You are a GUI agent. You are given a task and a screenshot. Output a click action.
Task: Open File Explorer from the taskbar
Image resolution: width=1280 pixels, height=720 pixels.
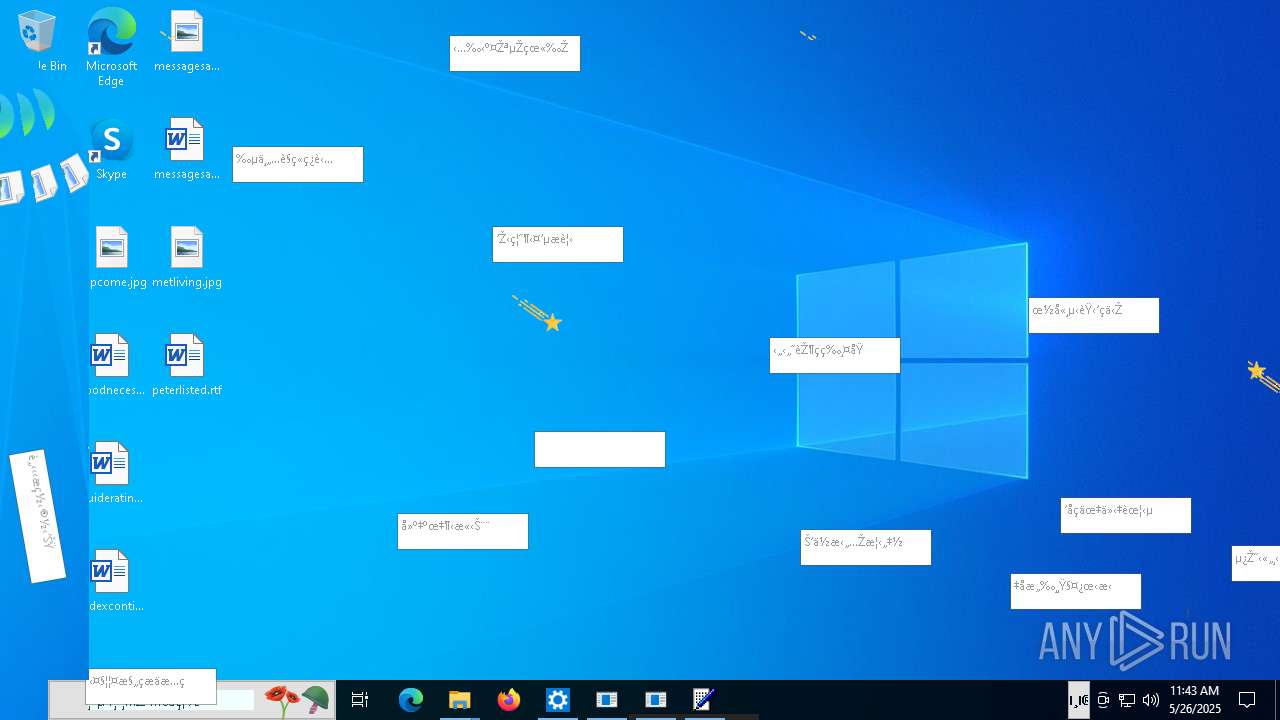[459, 700]
